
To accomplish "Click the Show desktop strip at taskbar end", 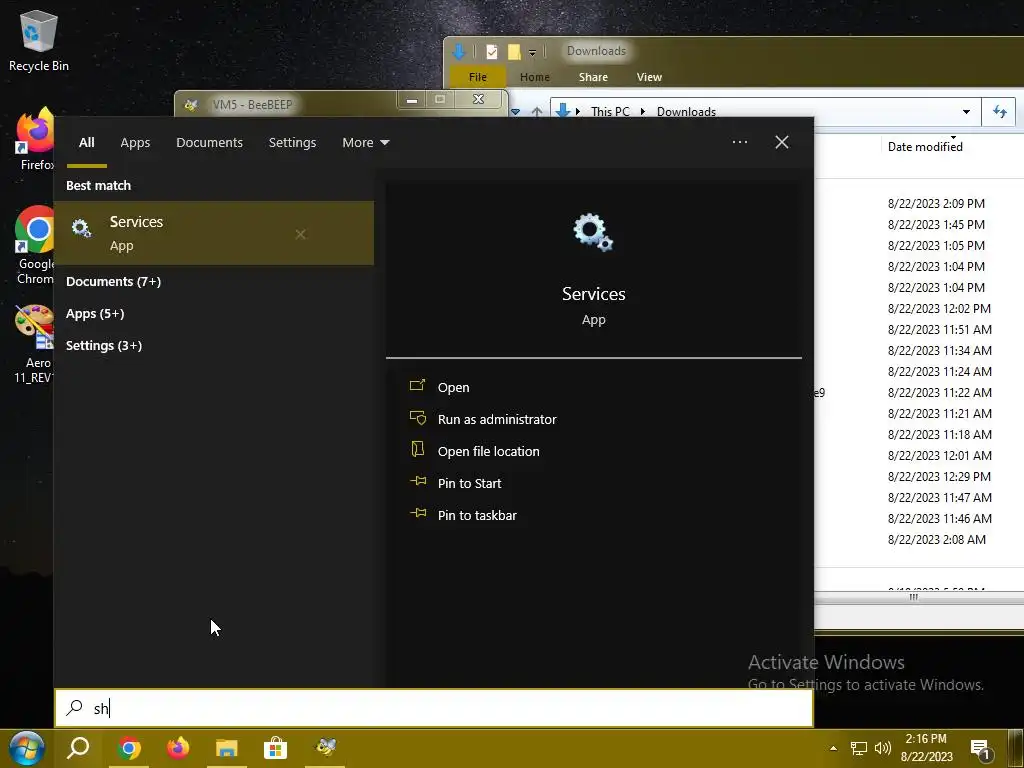I will (1015, 748).
